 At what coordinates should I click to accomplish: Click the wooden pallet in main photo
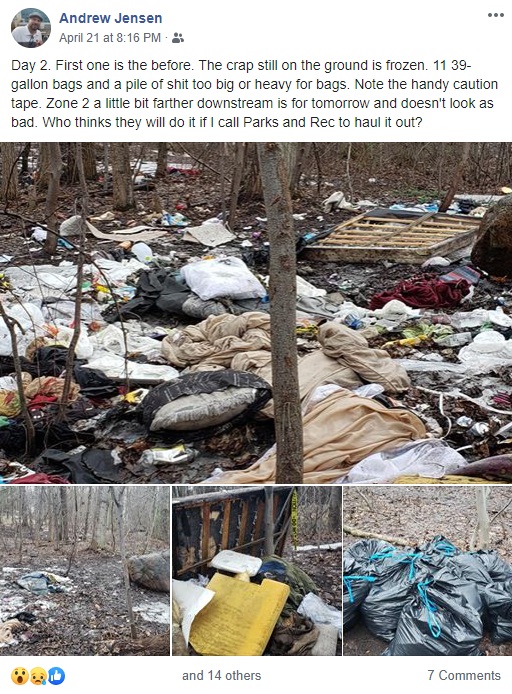click(x=391, y=236)
